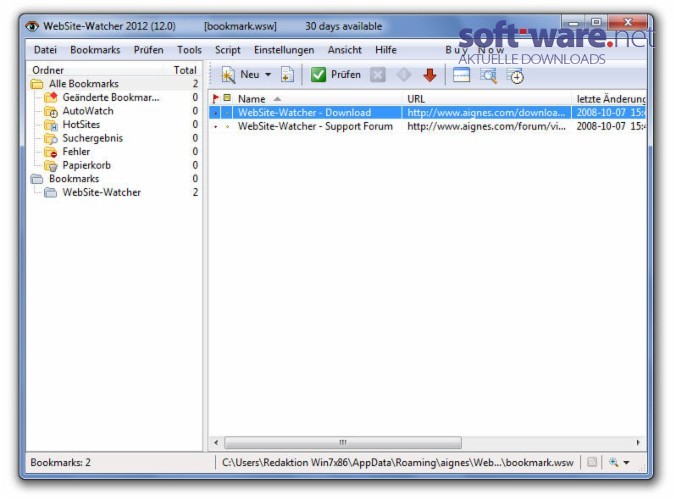Click the Buy Now link
This screenshot has height=500, width=676.
coord(475,50)
